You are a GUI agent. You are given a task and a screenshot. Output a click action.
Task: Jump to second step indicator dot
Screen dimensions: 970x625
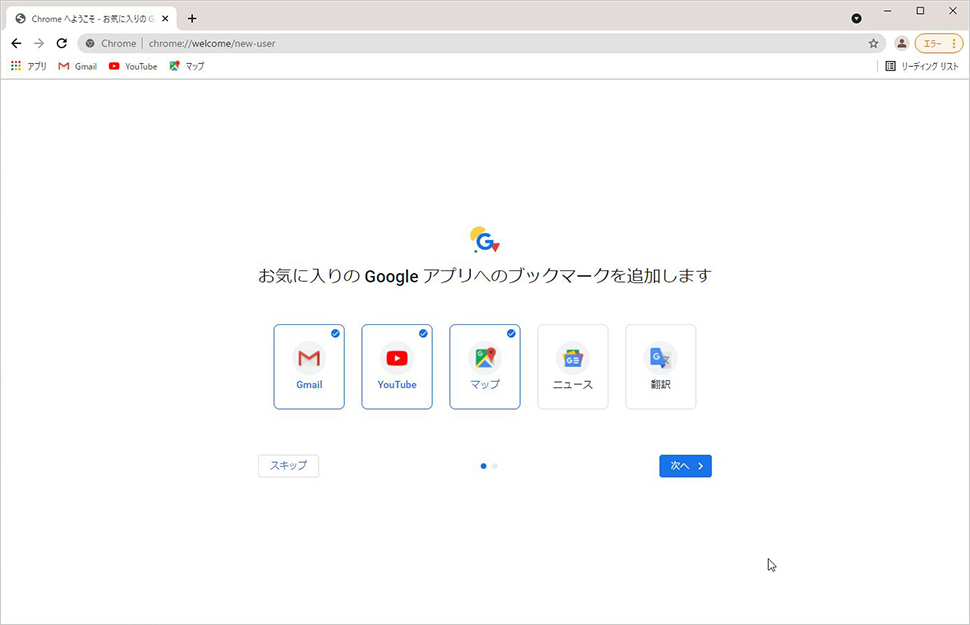coord(495,466)
